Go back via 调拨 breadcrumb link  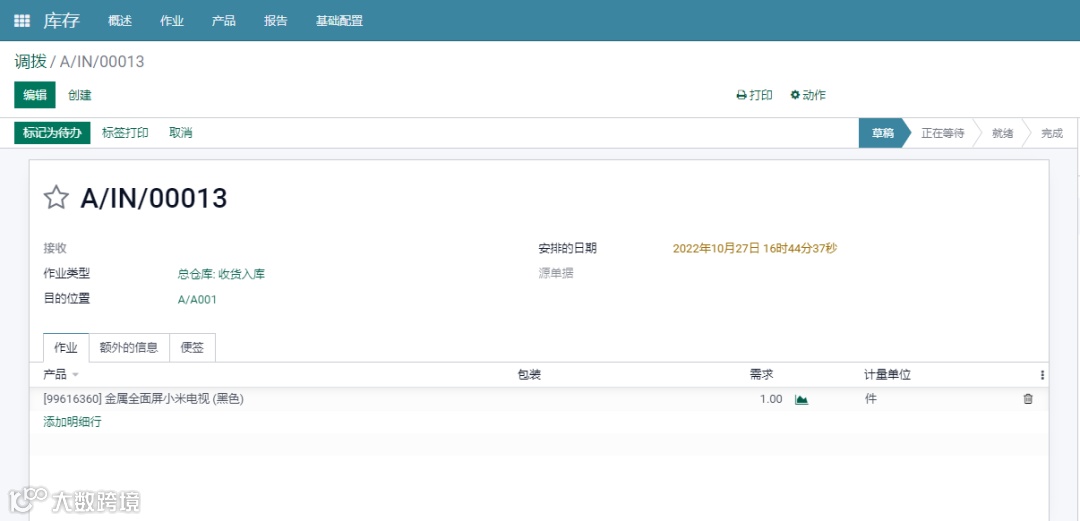click(31, 61)
